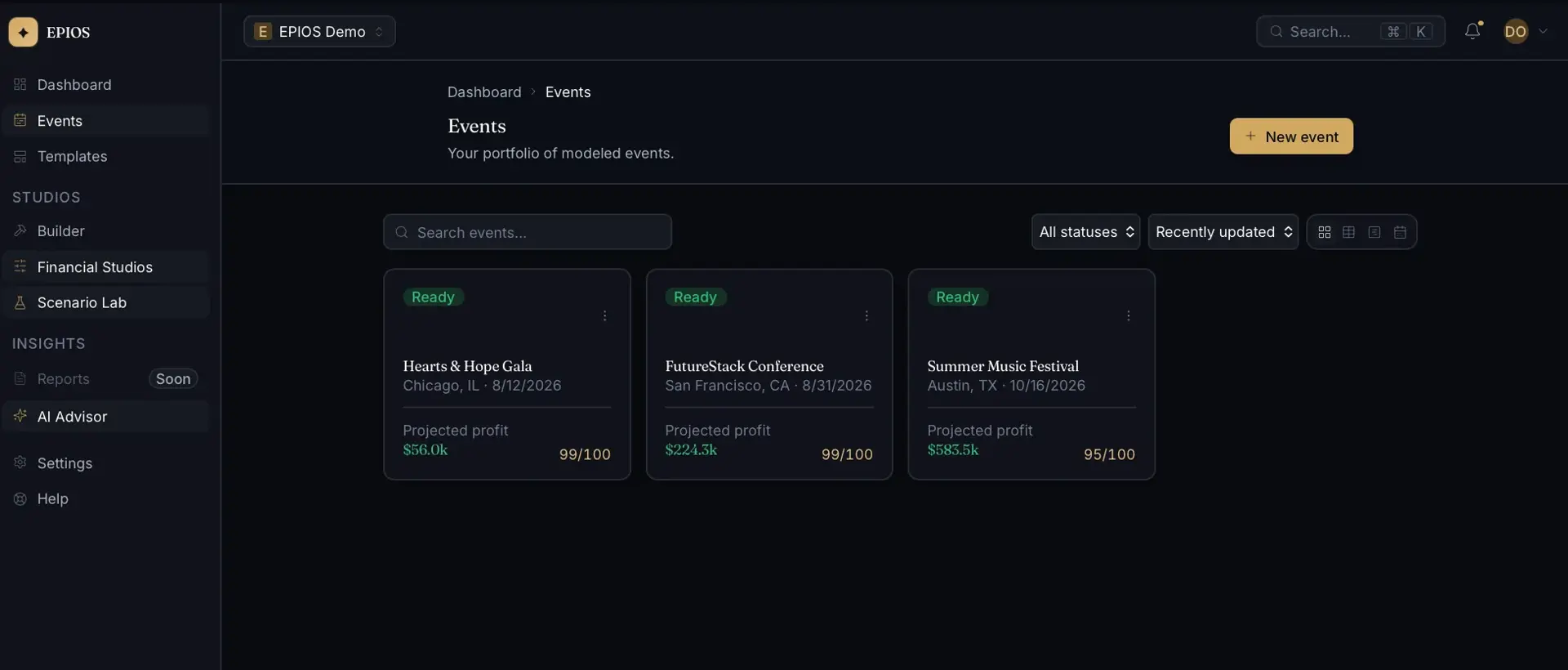Click the Templates sidebar icon
The width and height of the screenshot is (1568, 670).
(20, 156)
